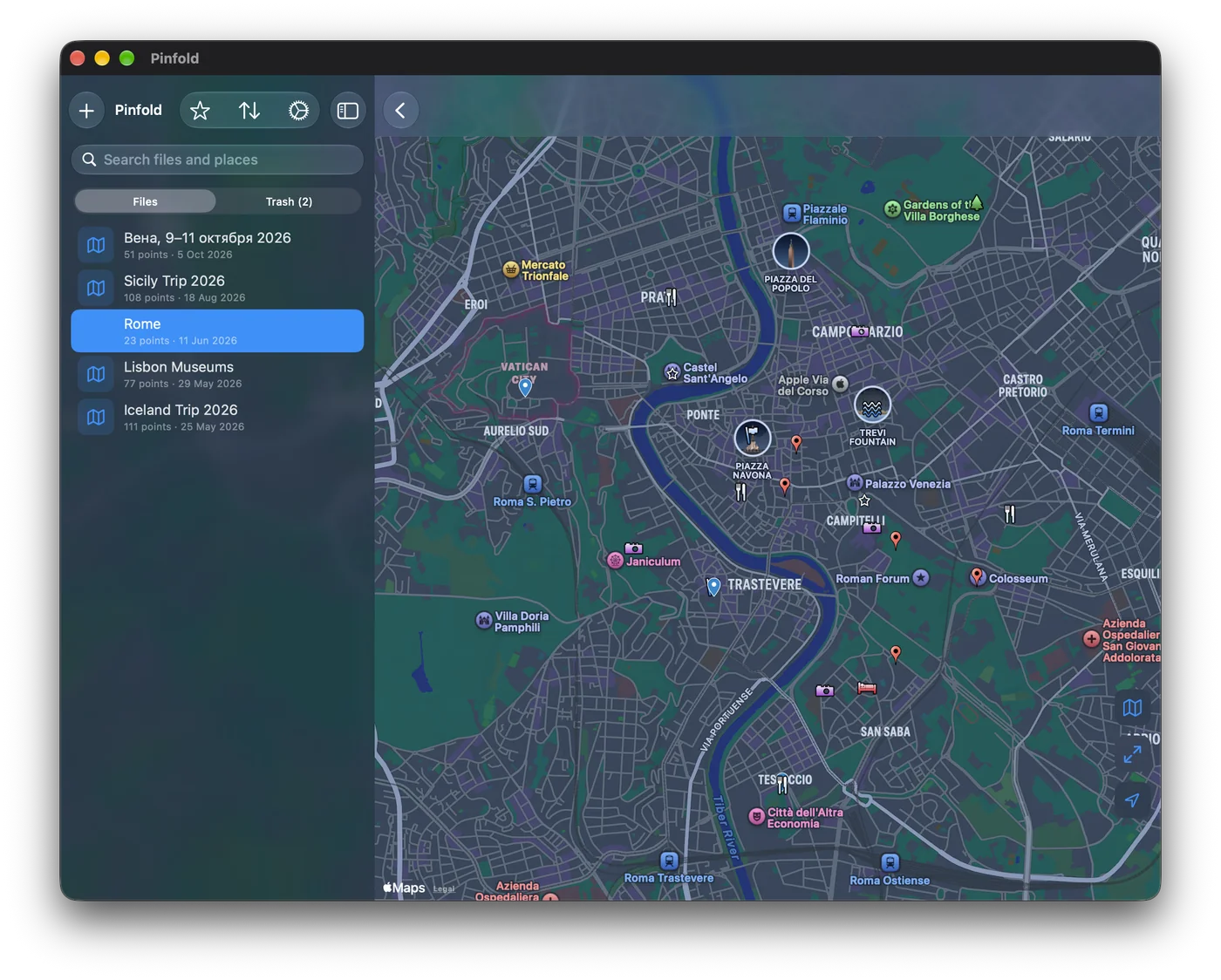Click the Mercato Trionfale marker
Screen dimensions: 1221x980
tap(511, 269)
